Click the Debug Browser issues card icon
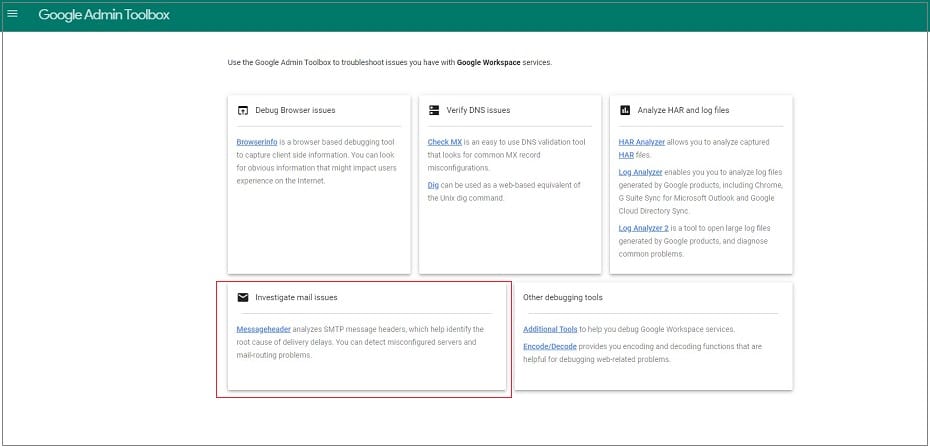Screen dimensions: 930x447 [x=243, y=110]
